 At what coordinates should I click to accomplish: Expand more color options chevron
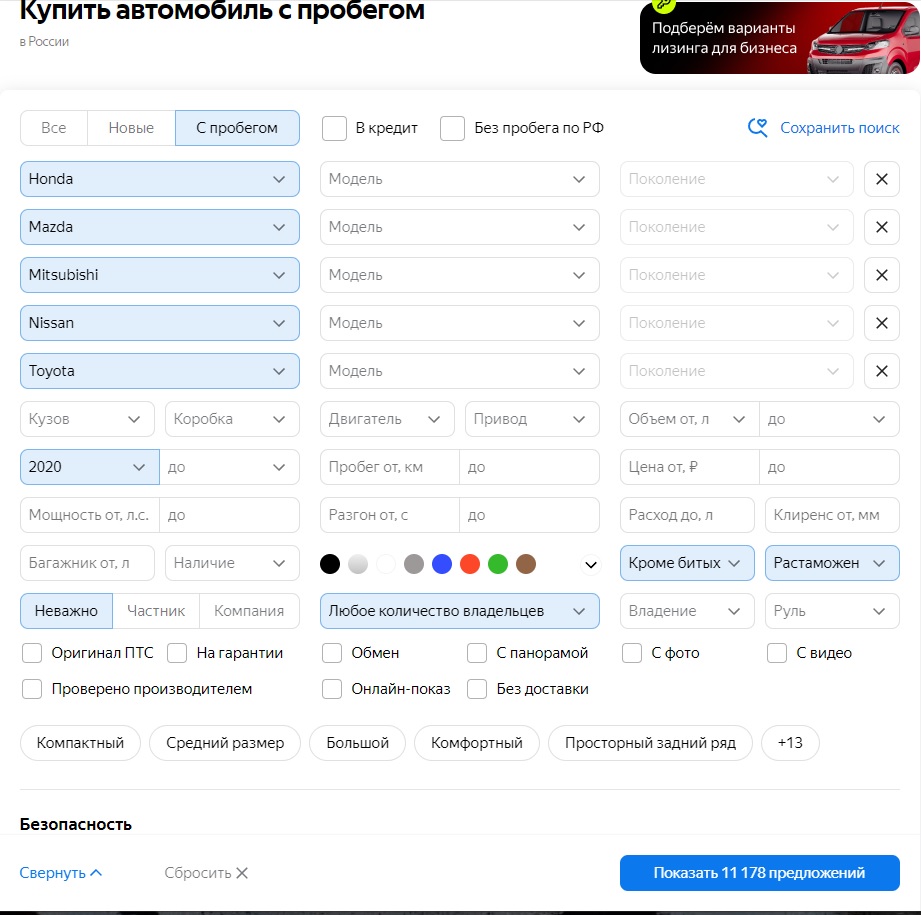tap(590, 564)
